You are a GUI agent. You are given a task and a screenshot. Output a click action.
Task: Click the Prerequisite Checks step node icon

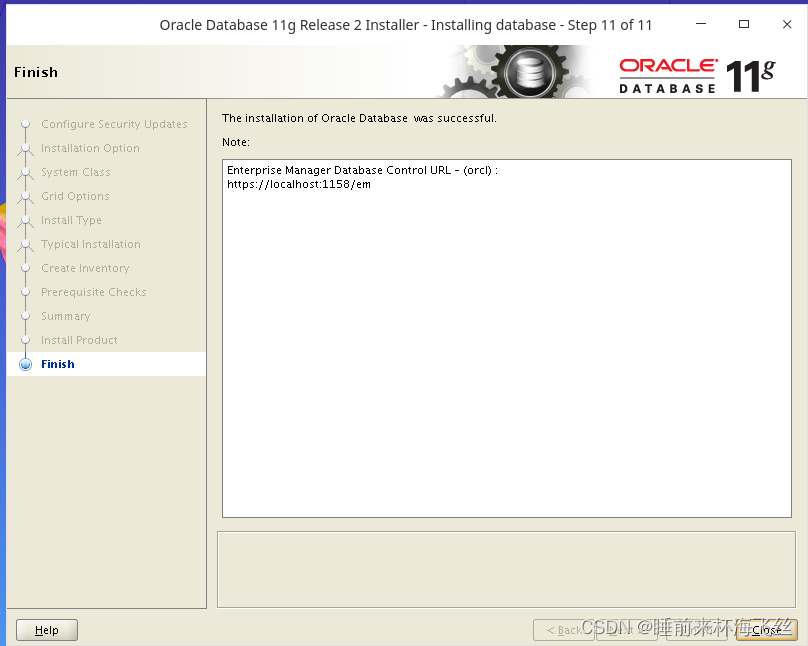25,292
